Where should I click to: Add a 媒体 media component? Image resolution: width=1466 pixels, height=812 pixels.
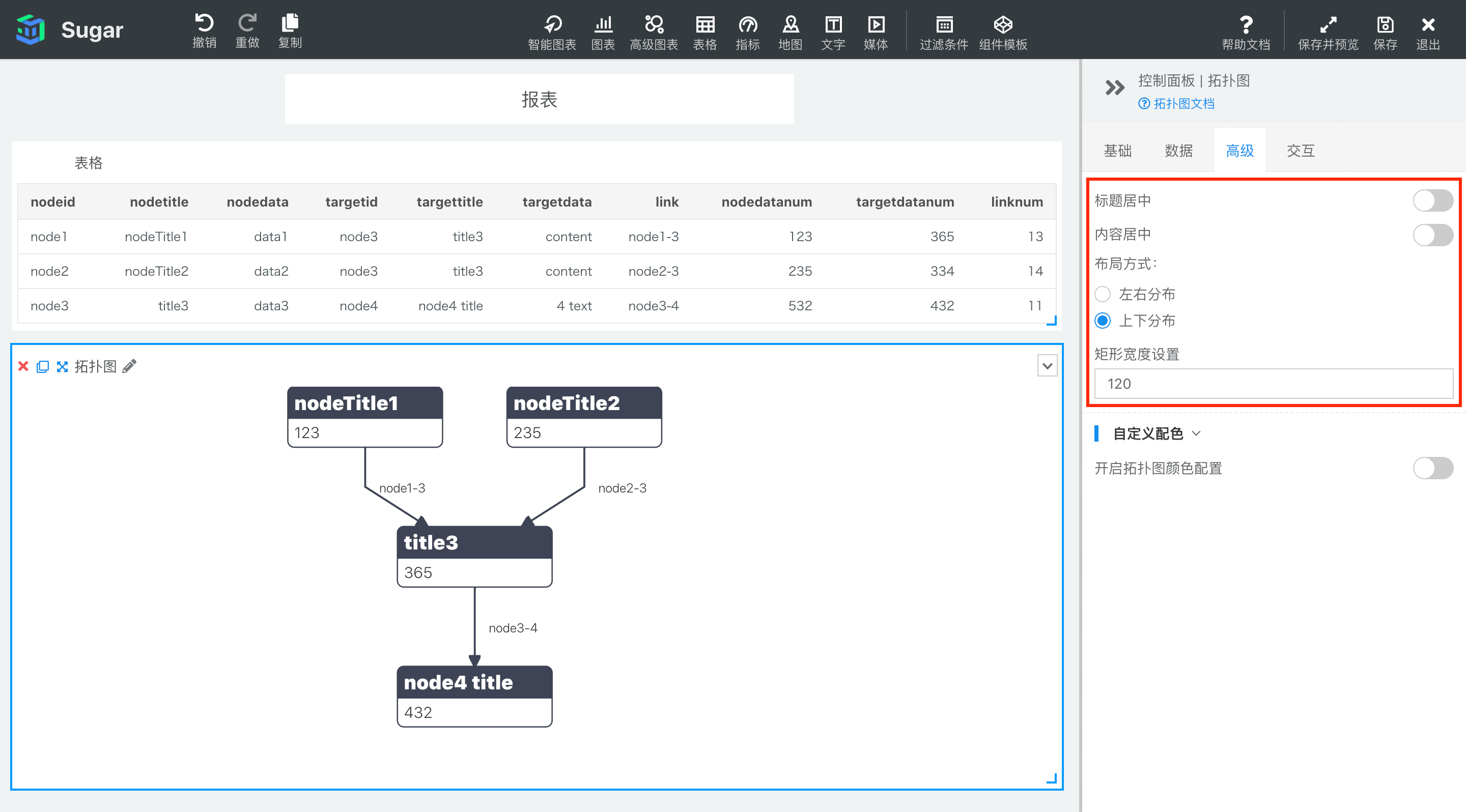(876, 32)
